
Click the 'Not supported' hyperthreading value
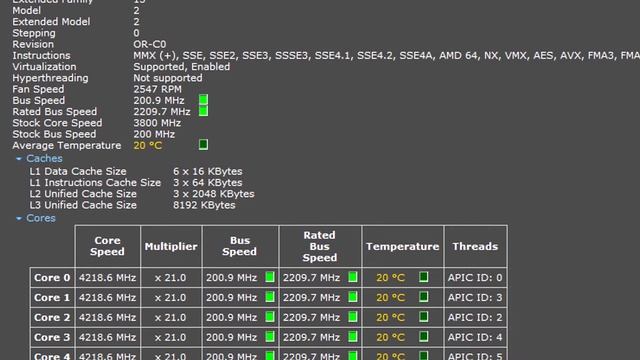pyautogui.click(x=168, y=78)
